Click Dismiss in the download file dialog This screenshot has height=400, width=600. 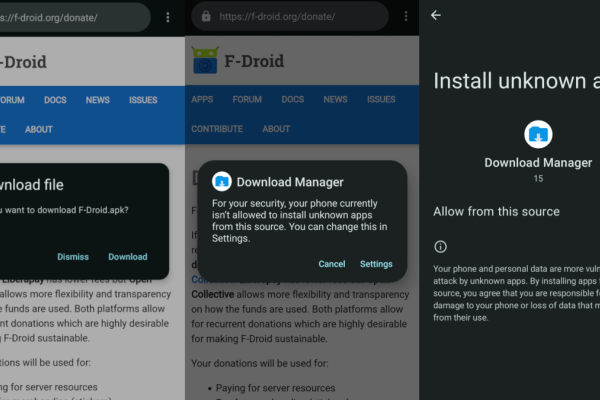click(x=73, y=257)
